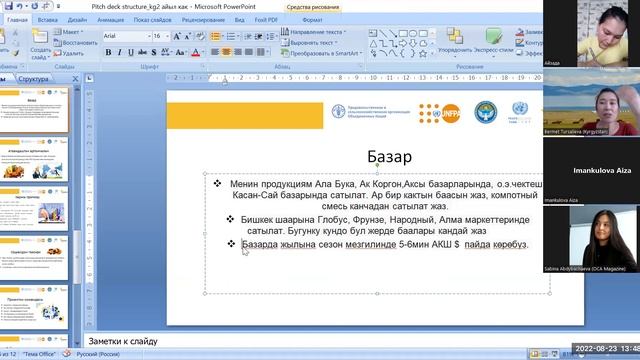Click the increase list level icon

[x=258, y=37]
